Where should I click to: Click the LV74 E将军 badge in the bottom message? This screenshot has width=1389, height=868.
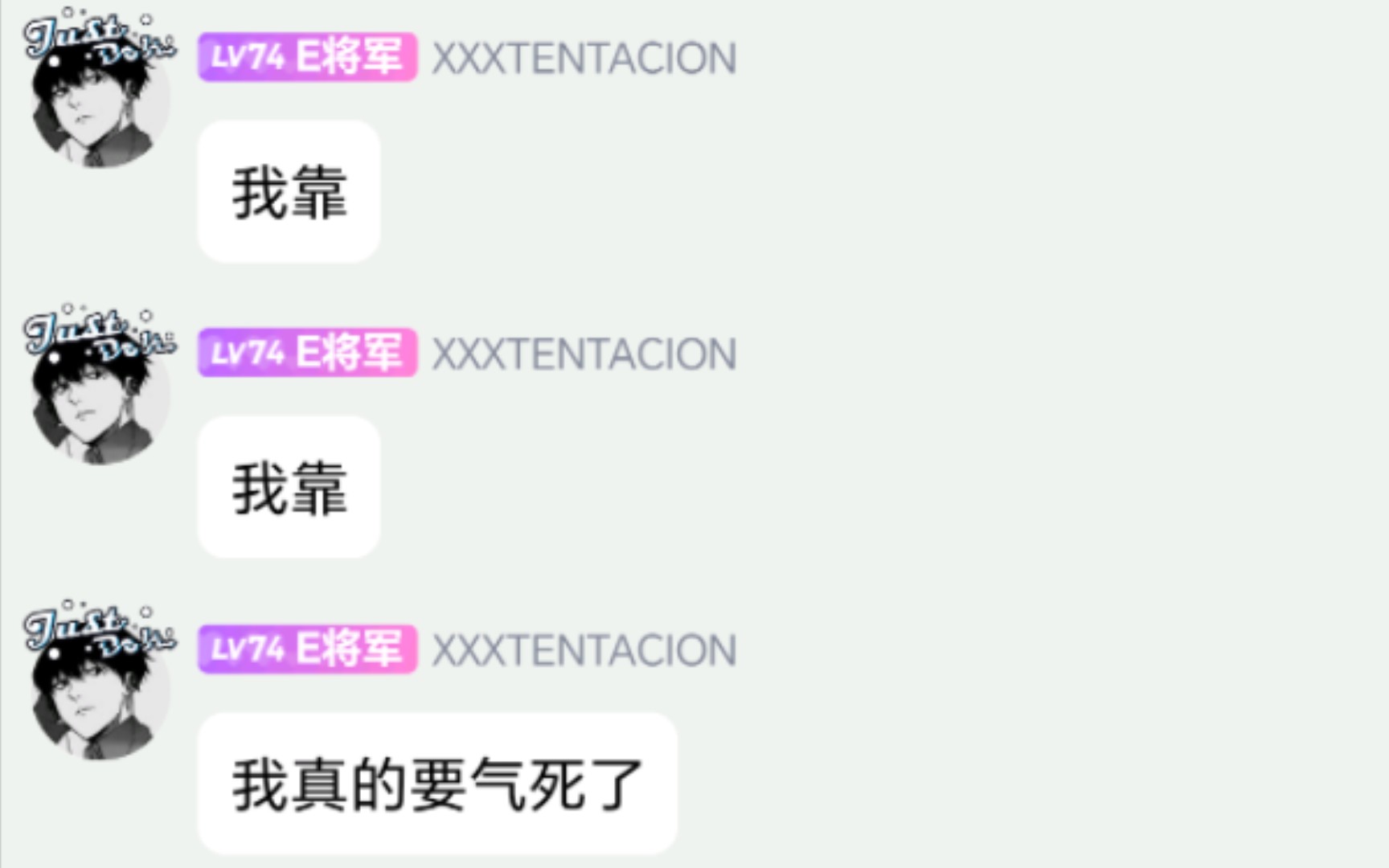[307, 649]
